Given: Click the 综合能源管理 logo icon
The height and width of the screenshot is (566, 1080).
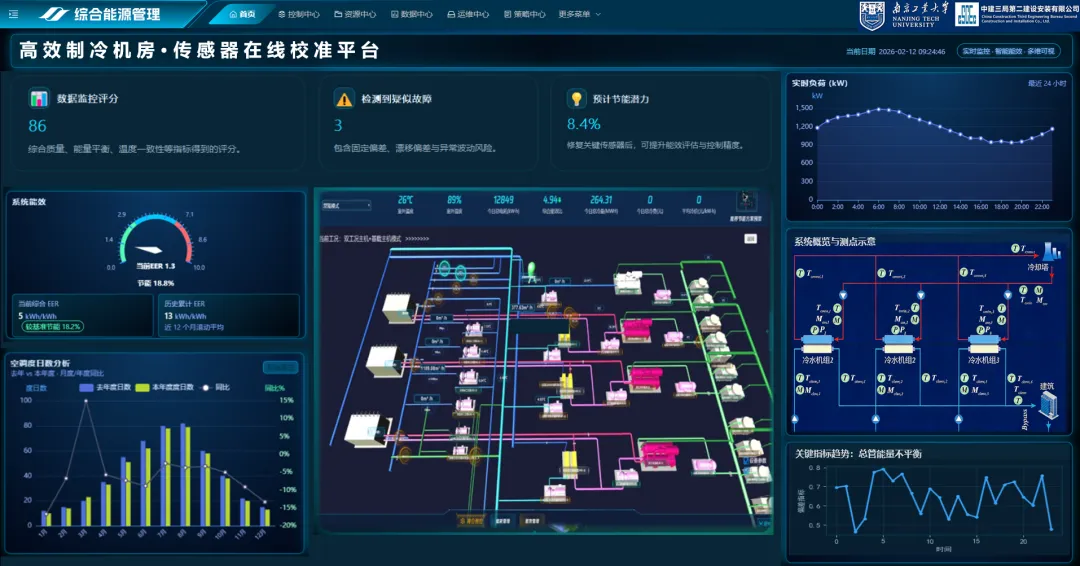Looking at the screenshot, I should 54,14.
